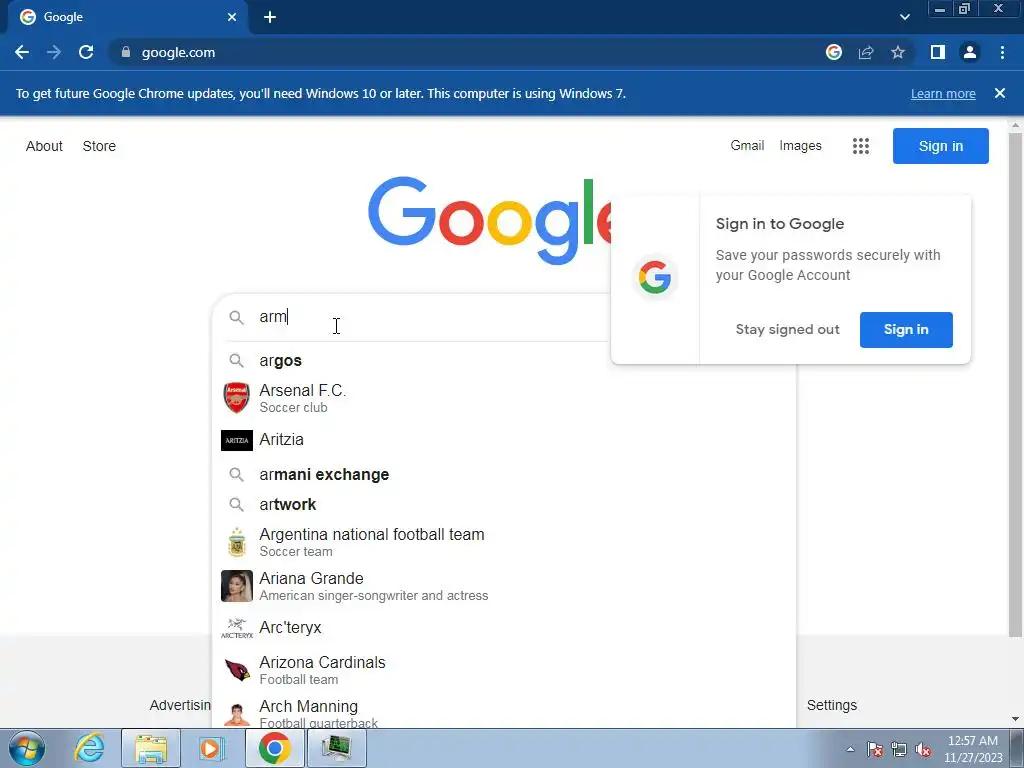Open the Learn more link
This screenshot has width=1024, height=768.
pos(943,93)
